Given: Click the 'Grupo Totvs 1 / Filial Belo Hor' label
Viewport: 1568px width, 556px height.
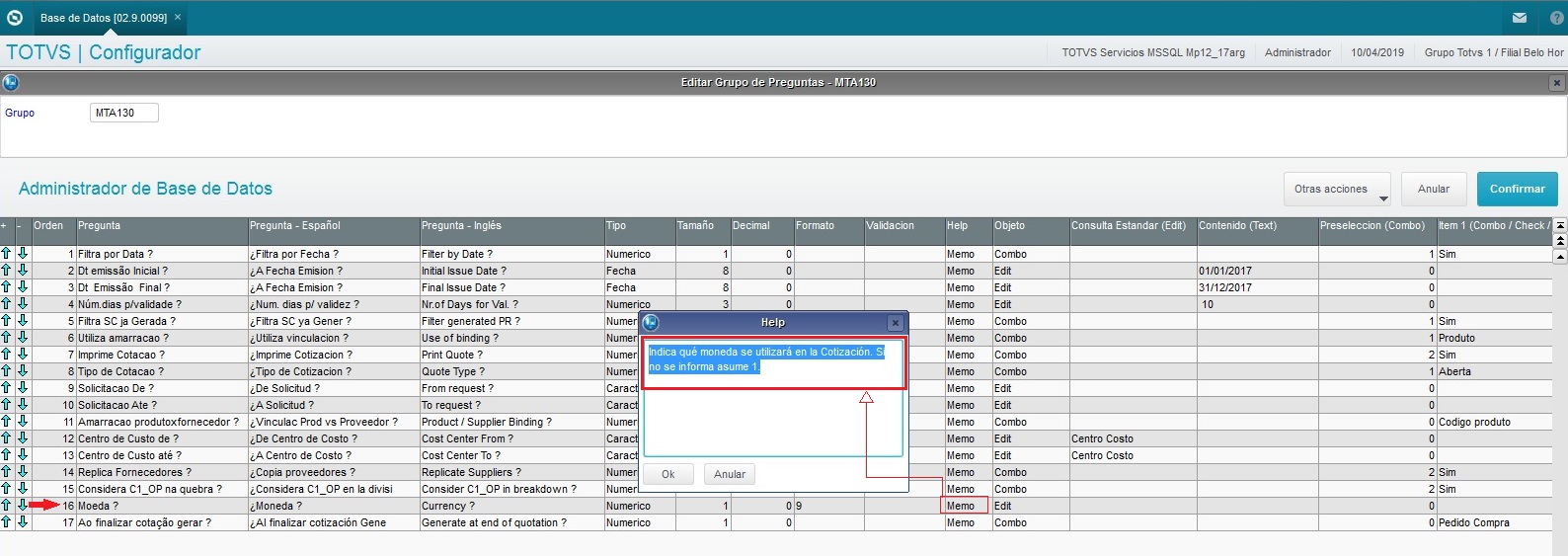Looking at the screenshot, I should 1494,52.
